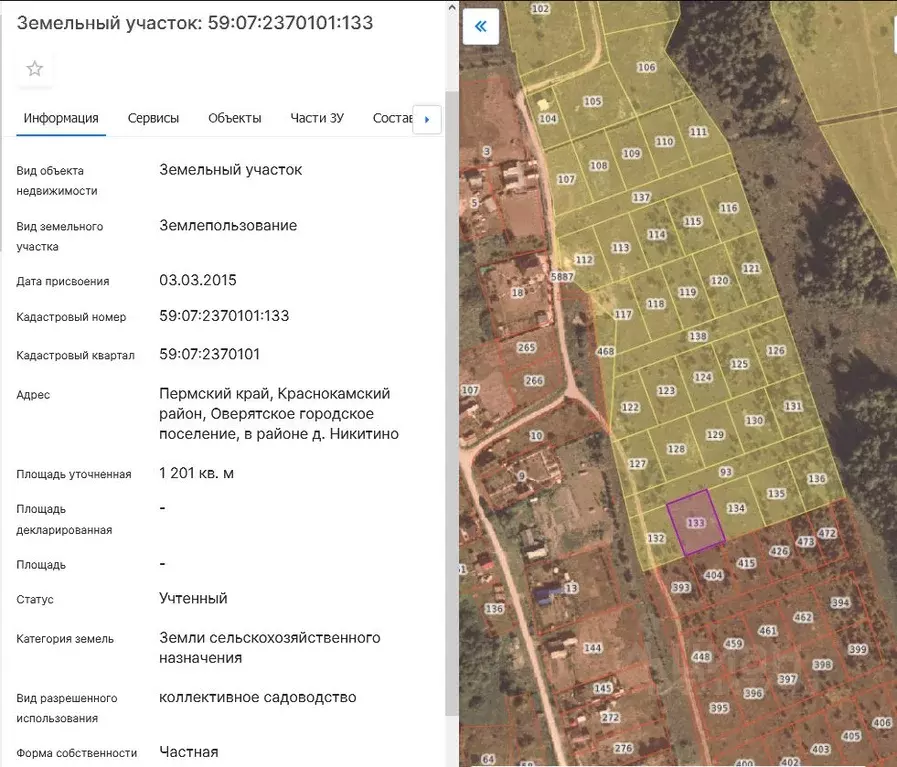Click parcel 468 on the map
The image size is (897, 767).
[x=605, y=351]
